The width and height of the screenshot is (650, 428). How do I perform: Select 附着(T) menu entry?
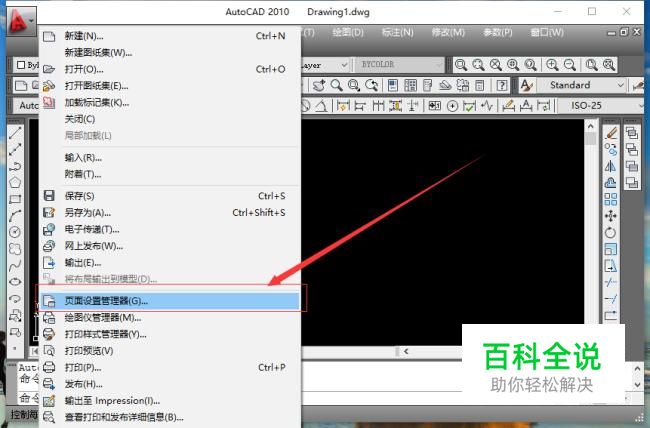(170, 174)
